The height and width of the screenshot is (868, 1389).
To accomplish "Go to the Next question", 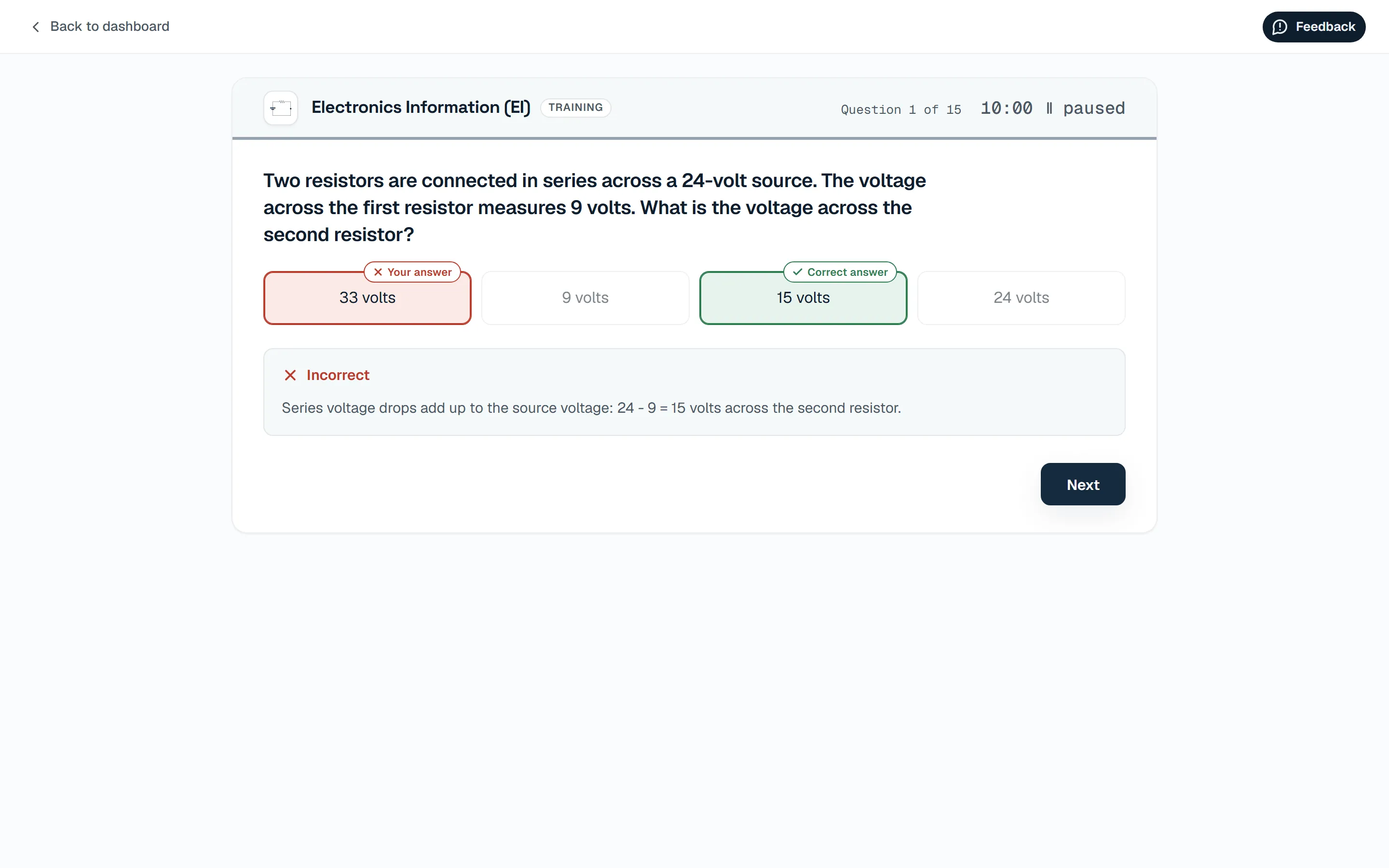I will (x=1082, y=485).
